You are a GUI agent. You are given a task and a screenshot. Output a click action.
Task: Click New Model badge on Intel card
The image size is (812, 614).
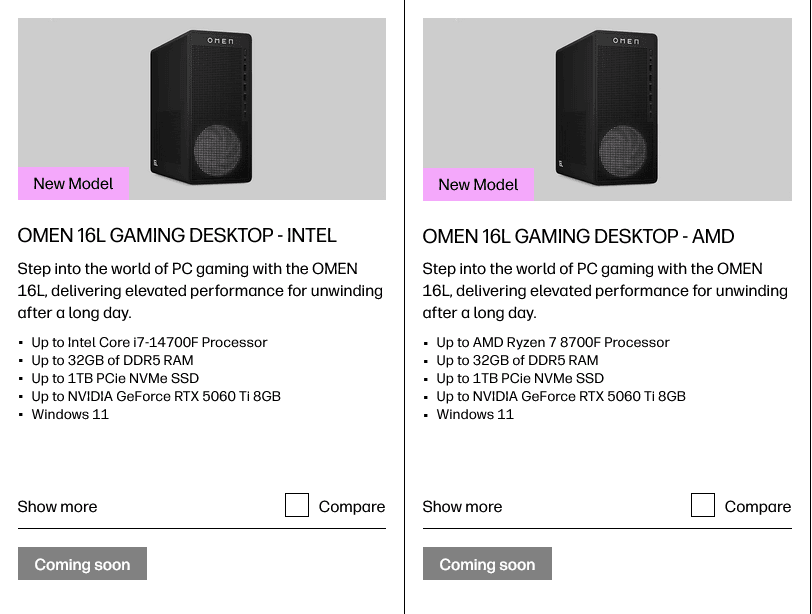74,184
